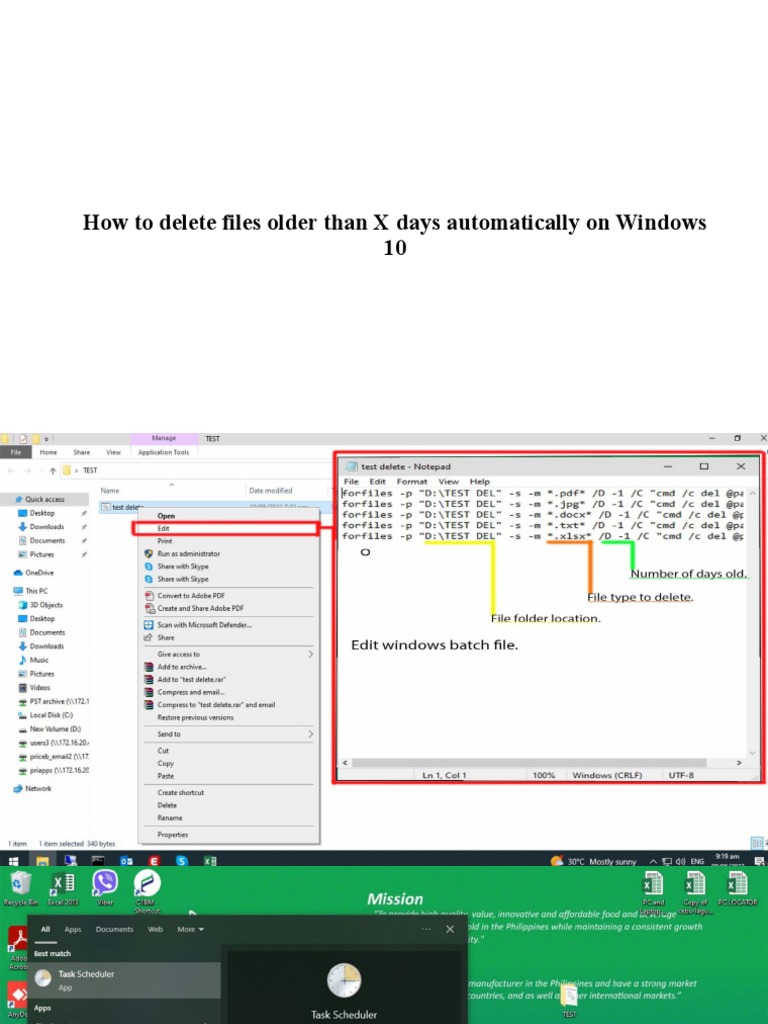Expand the Send to submenu

[229, 734]
